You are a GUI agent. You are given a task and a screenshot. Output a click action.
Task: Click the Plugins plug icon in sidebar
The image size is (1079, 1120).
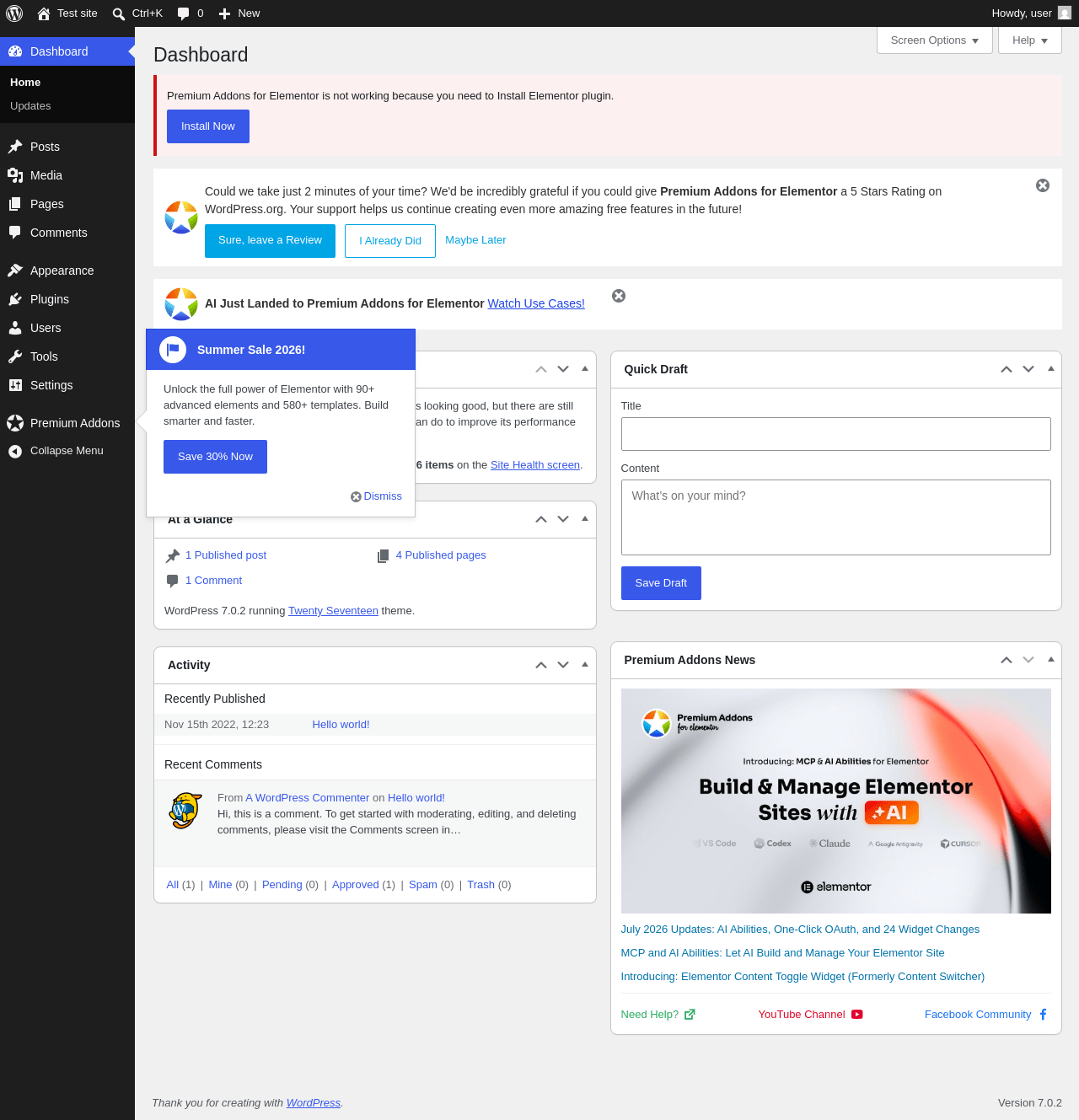point(15,299)
